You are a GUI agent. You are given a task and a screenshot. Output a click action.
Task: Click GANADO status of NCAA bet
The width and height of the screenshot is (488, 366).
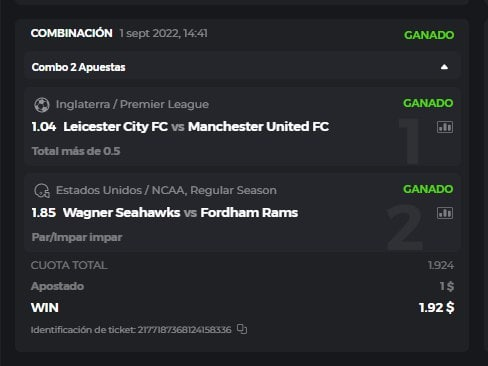tap(428, 189)
